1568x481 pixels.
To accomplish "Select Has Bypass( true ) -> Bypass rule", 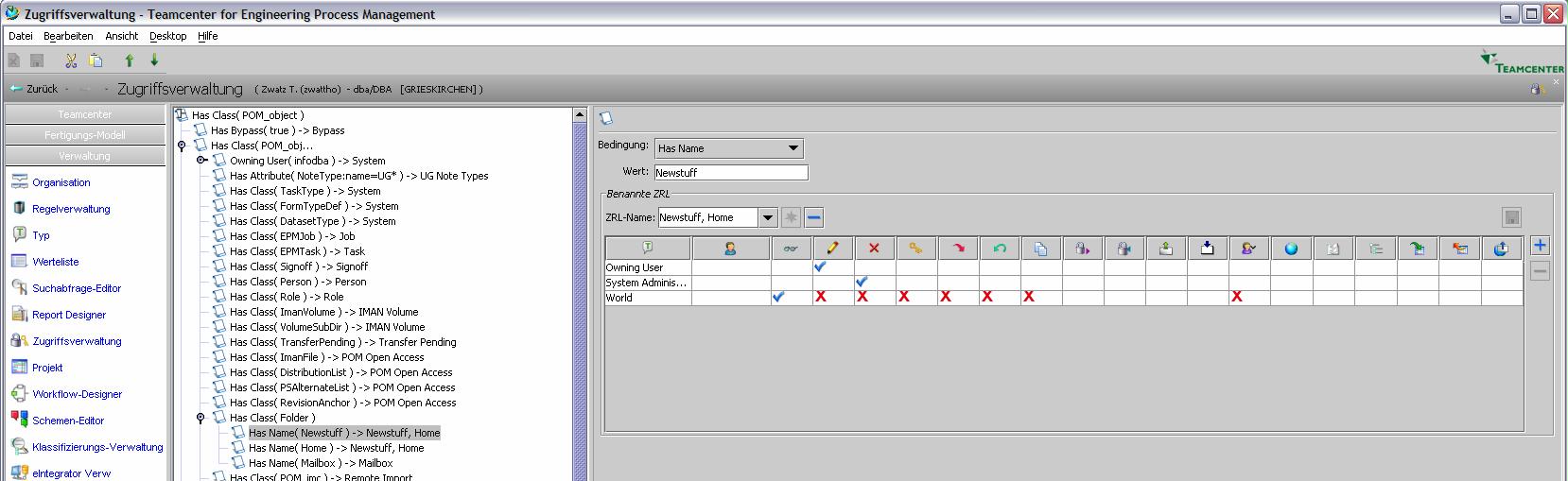I will 277,130.
